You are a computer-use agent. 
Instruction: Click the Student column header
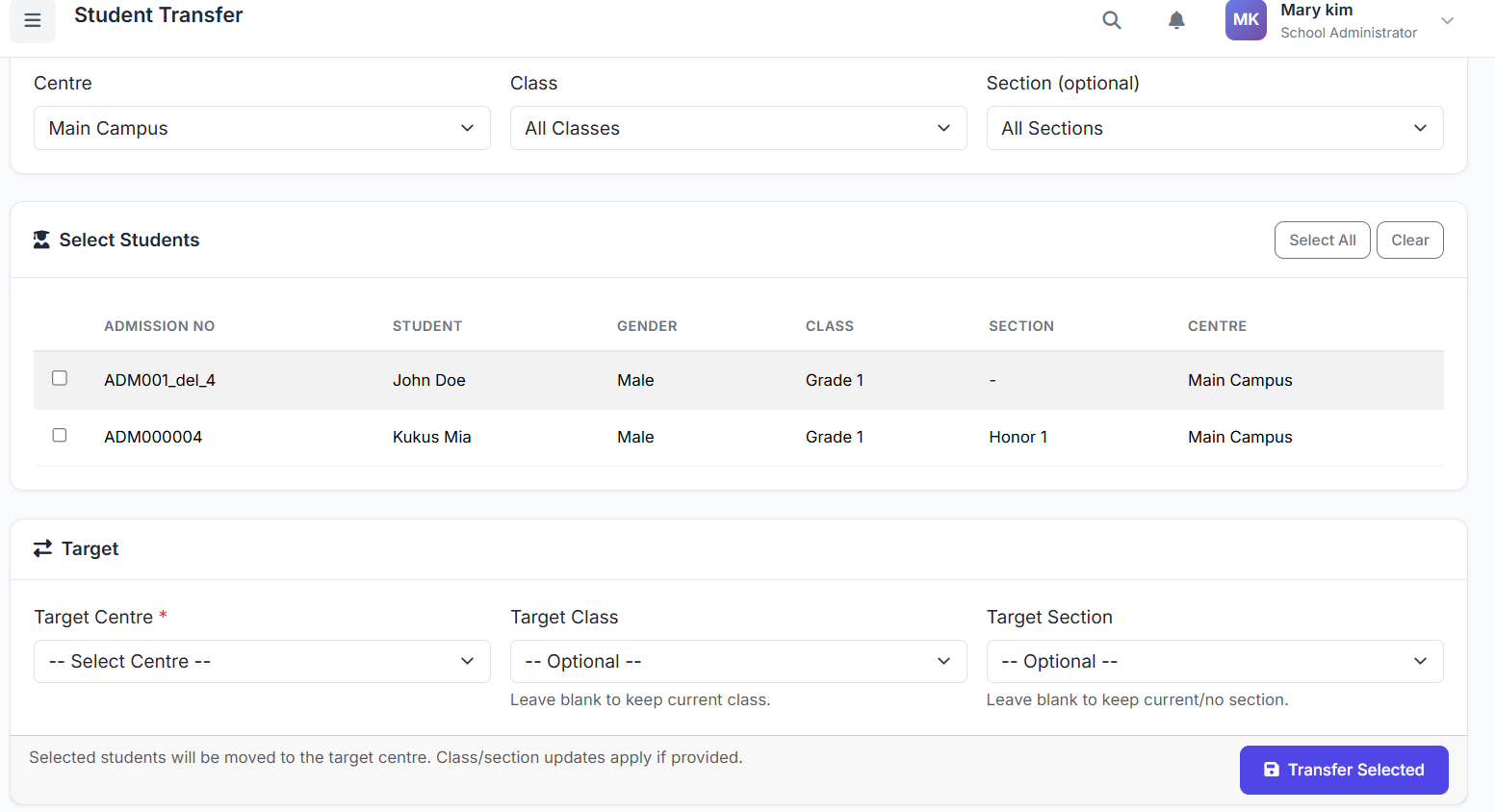click(426, 326)
